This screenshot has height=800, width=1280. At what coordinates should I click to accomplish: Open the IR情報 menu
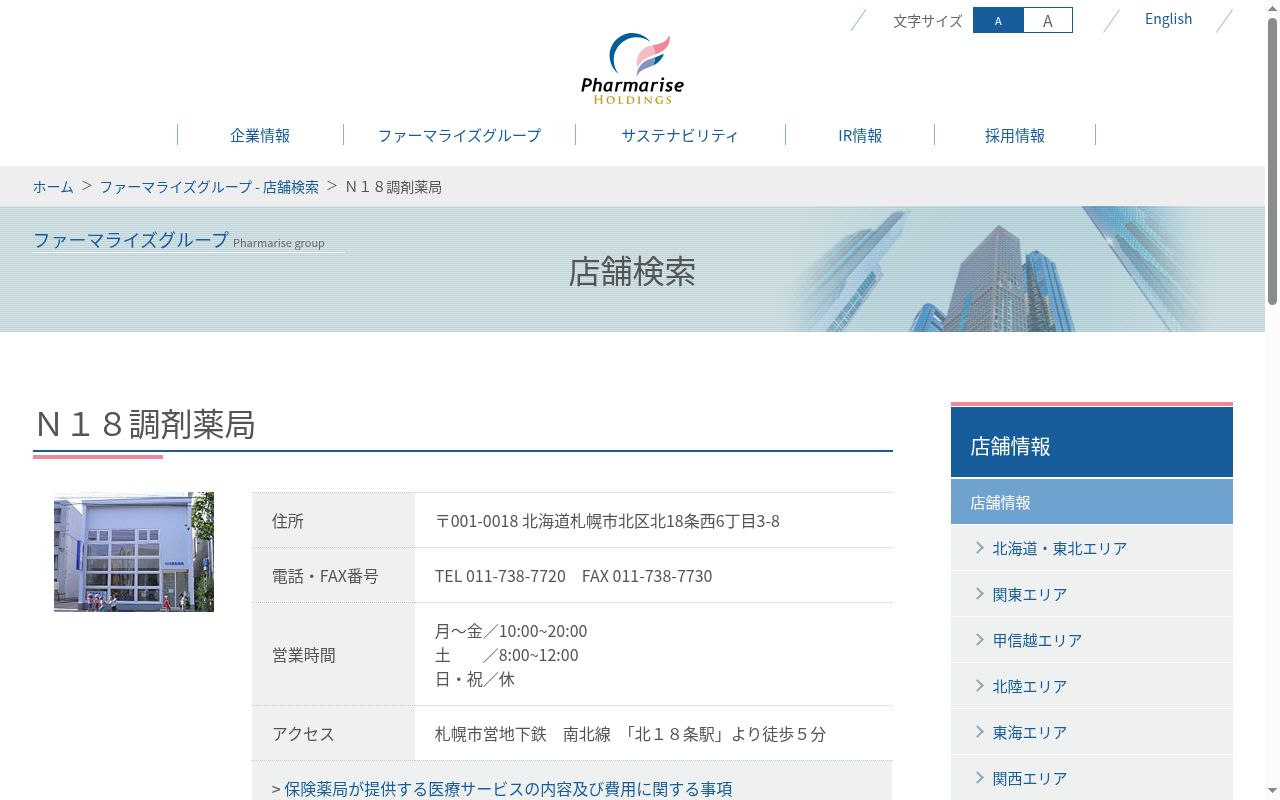(860, 135)
